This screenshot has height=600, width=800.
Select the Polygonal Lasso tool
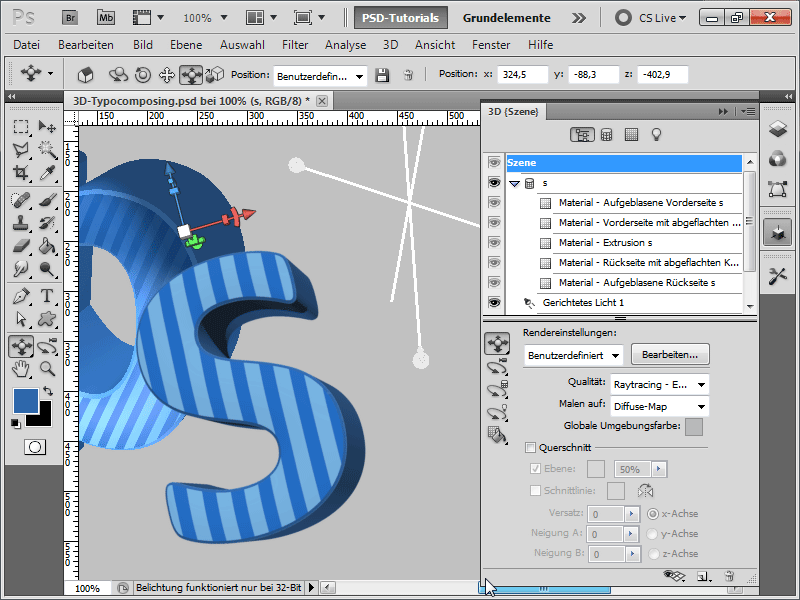click(x=20, y=149)
